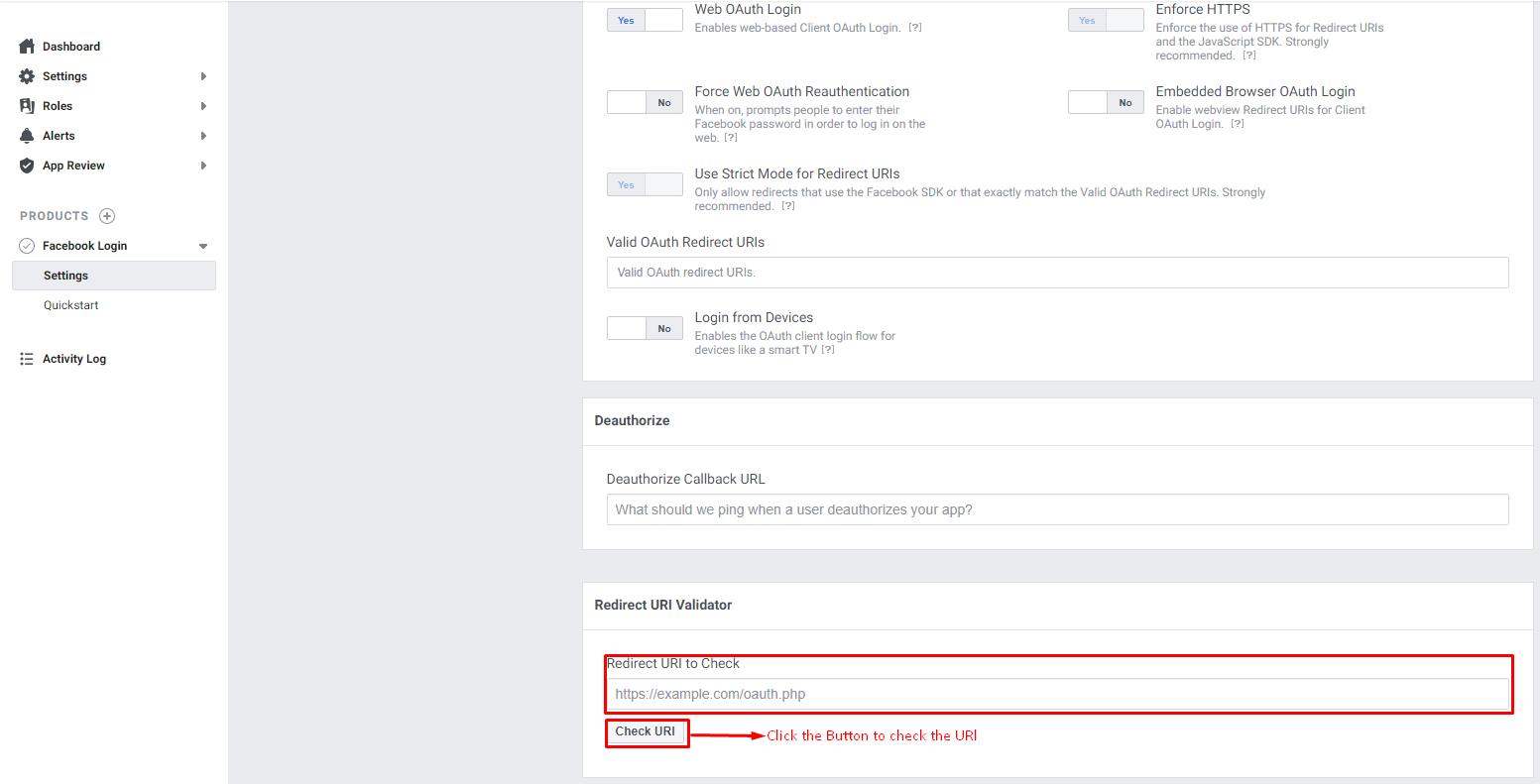The image size is (1540, 784).
Task: Open help [?] for Embedded Browser OAuth Login
Action: [1238, 124]
